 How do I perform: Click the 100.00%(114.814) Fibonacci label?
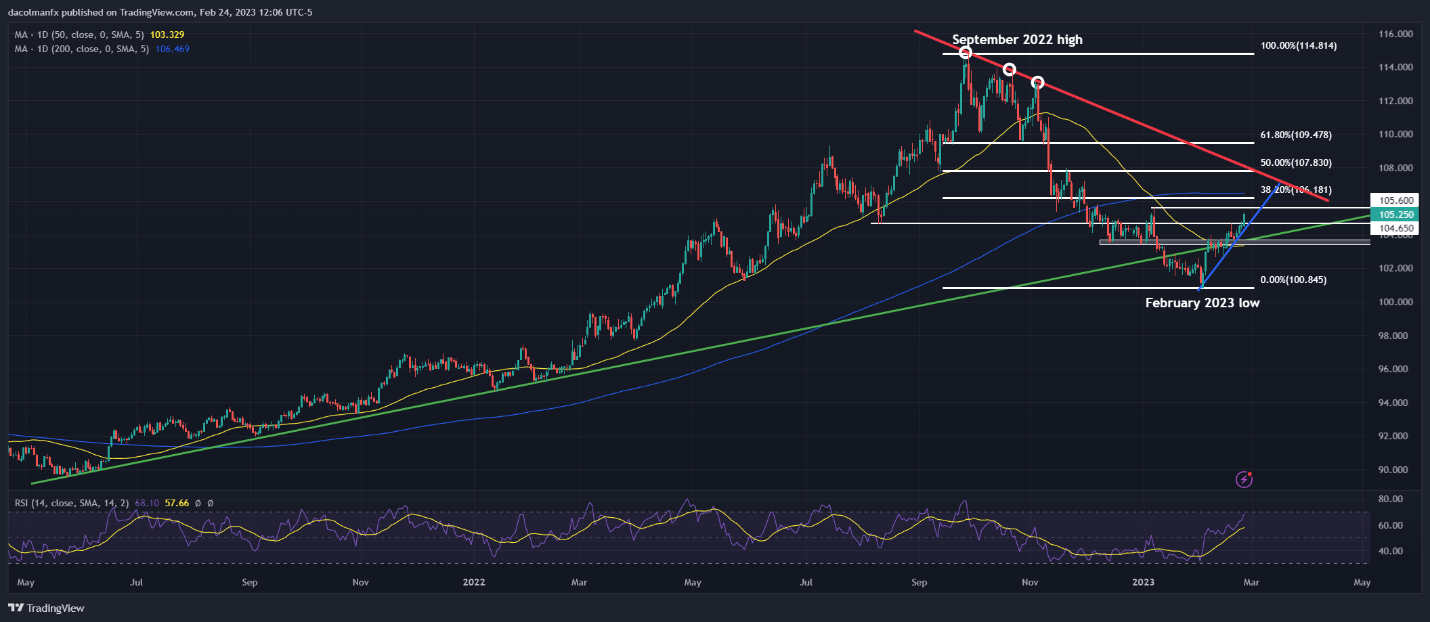click(x=1296, y=46)
